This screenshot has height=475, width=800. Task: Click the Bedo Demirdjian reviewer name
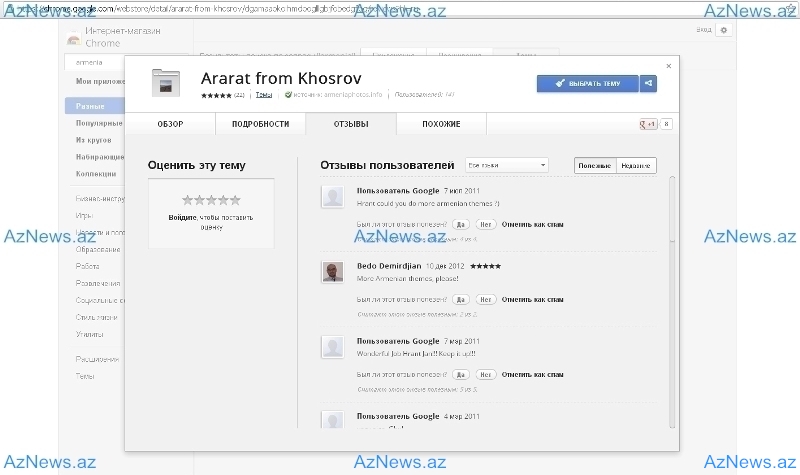[x=389, y=266]
